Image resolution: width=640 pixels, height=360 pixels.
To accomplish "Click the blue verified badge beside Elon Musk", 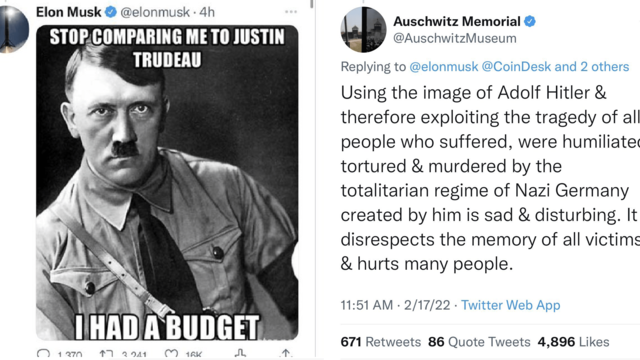I will pyautogui.click(x=111, y=12).
